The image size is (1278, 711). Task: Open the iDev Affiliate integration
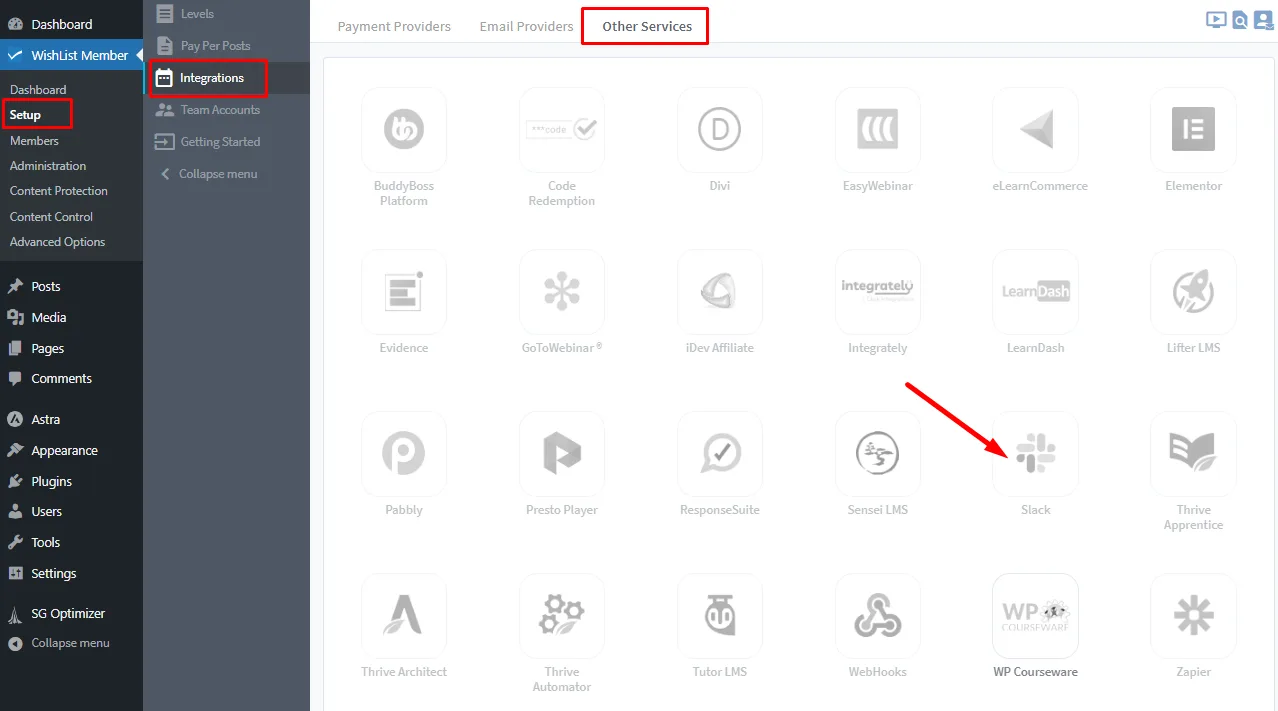[x=720, y=292]
